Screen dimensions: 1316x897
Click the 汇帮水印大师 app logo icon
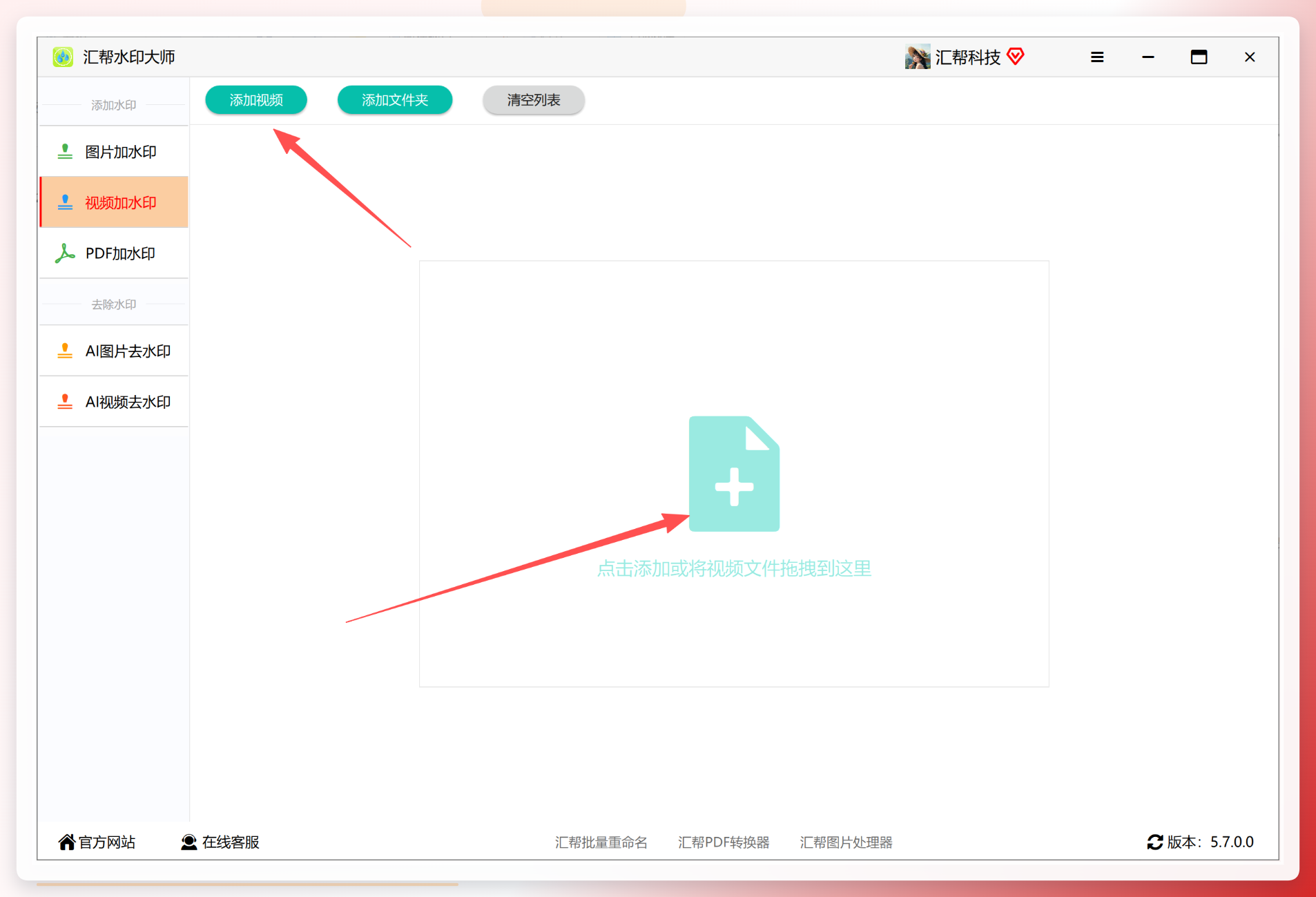(x=63, y=57)
